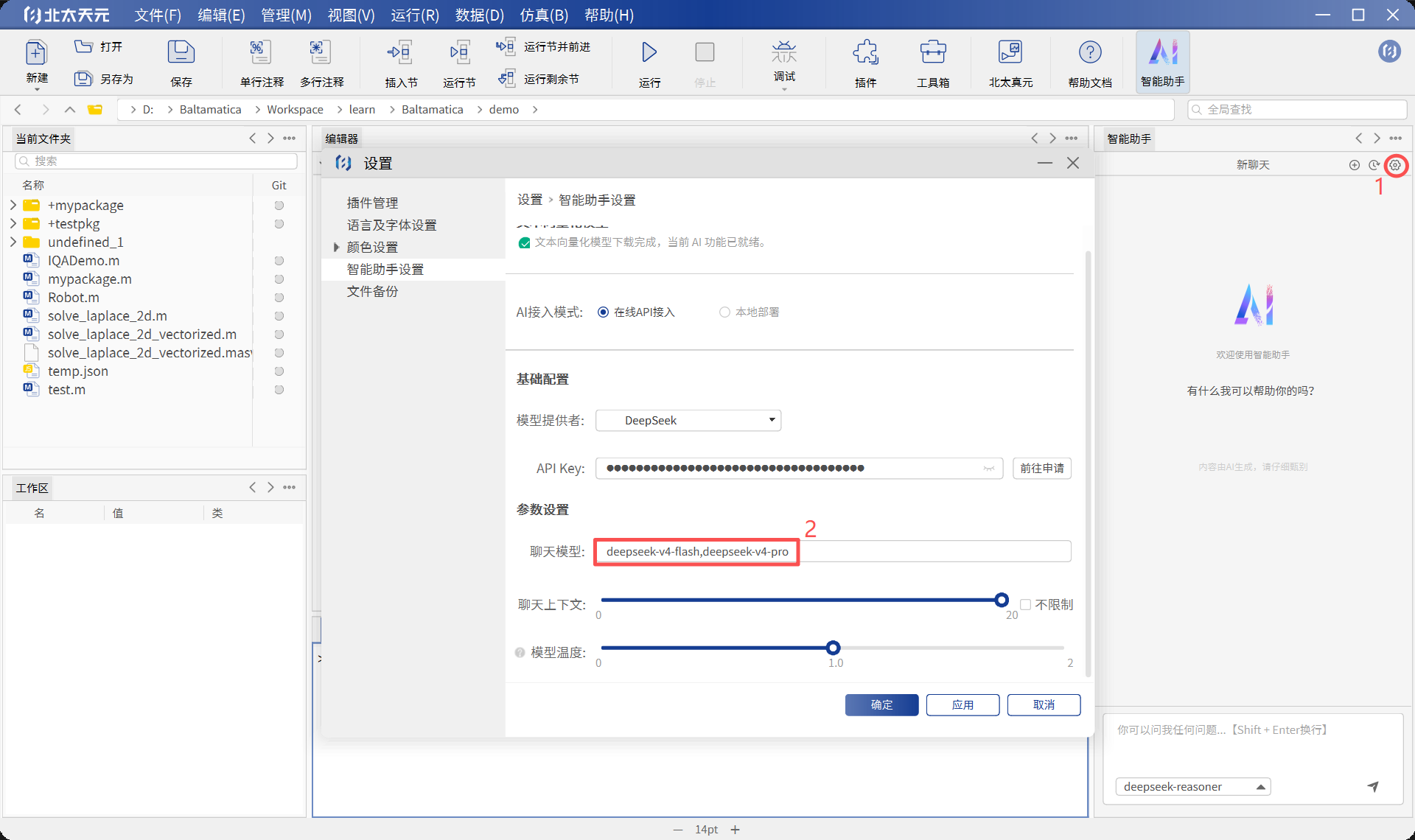The height and width of the screenshot is (840, 1415).
Task: Apply settings with the 应用 button
Action: click(962, 704)
